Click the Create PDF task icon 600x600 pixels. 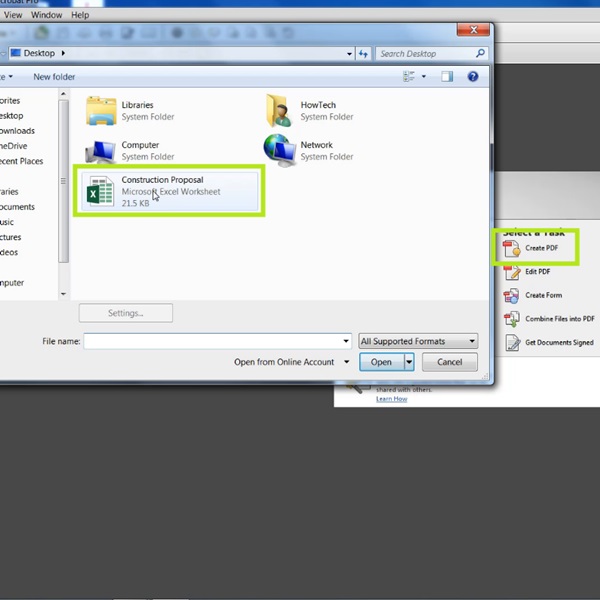click(x=511, y=248)
